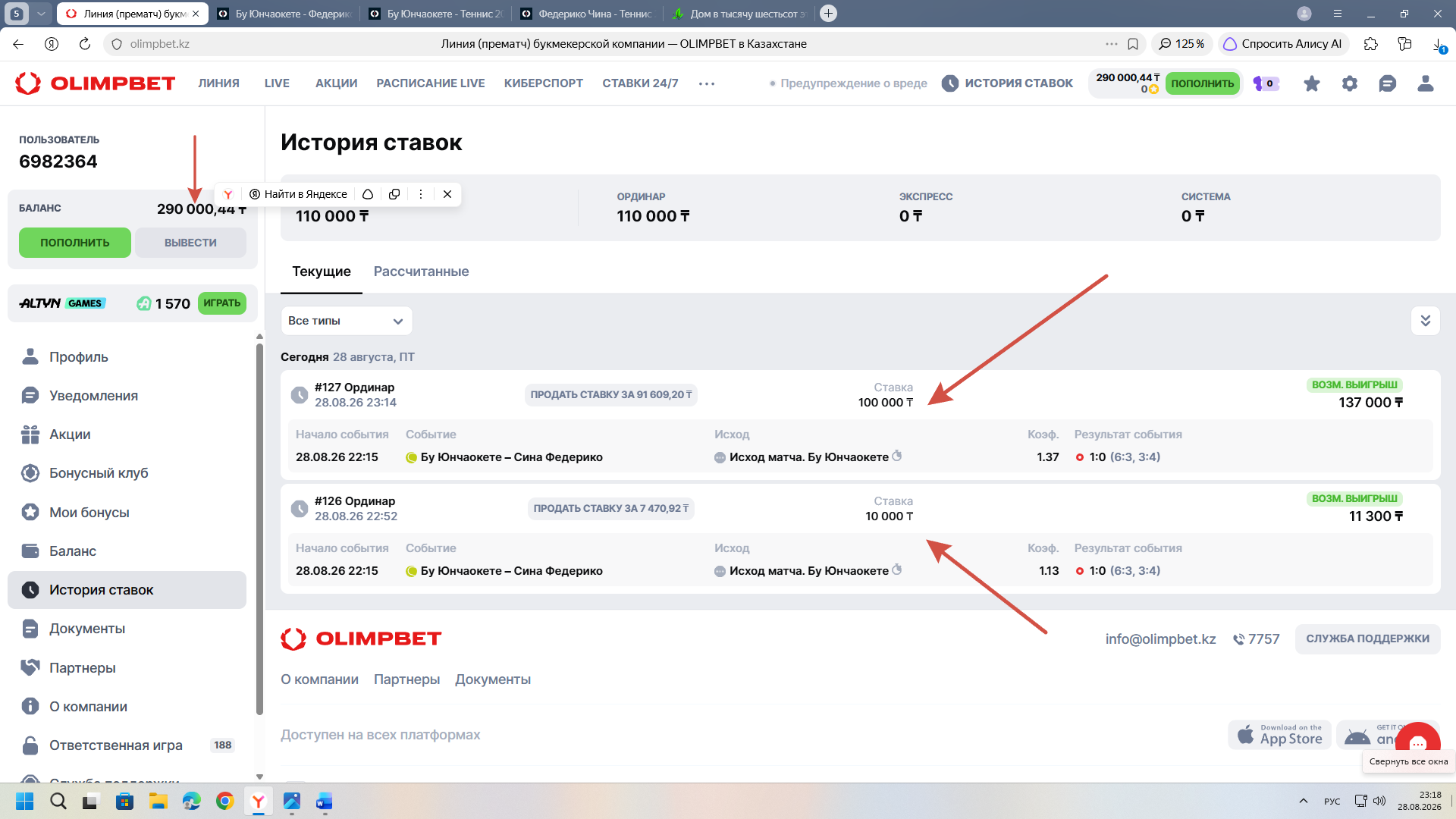The width and height of the screenshot is (1456, 819).
Task: Open the chat messages icon in header
Action: tap(1388, 83)
